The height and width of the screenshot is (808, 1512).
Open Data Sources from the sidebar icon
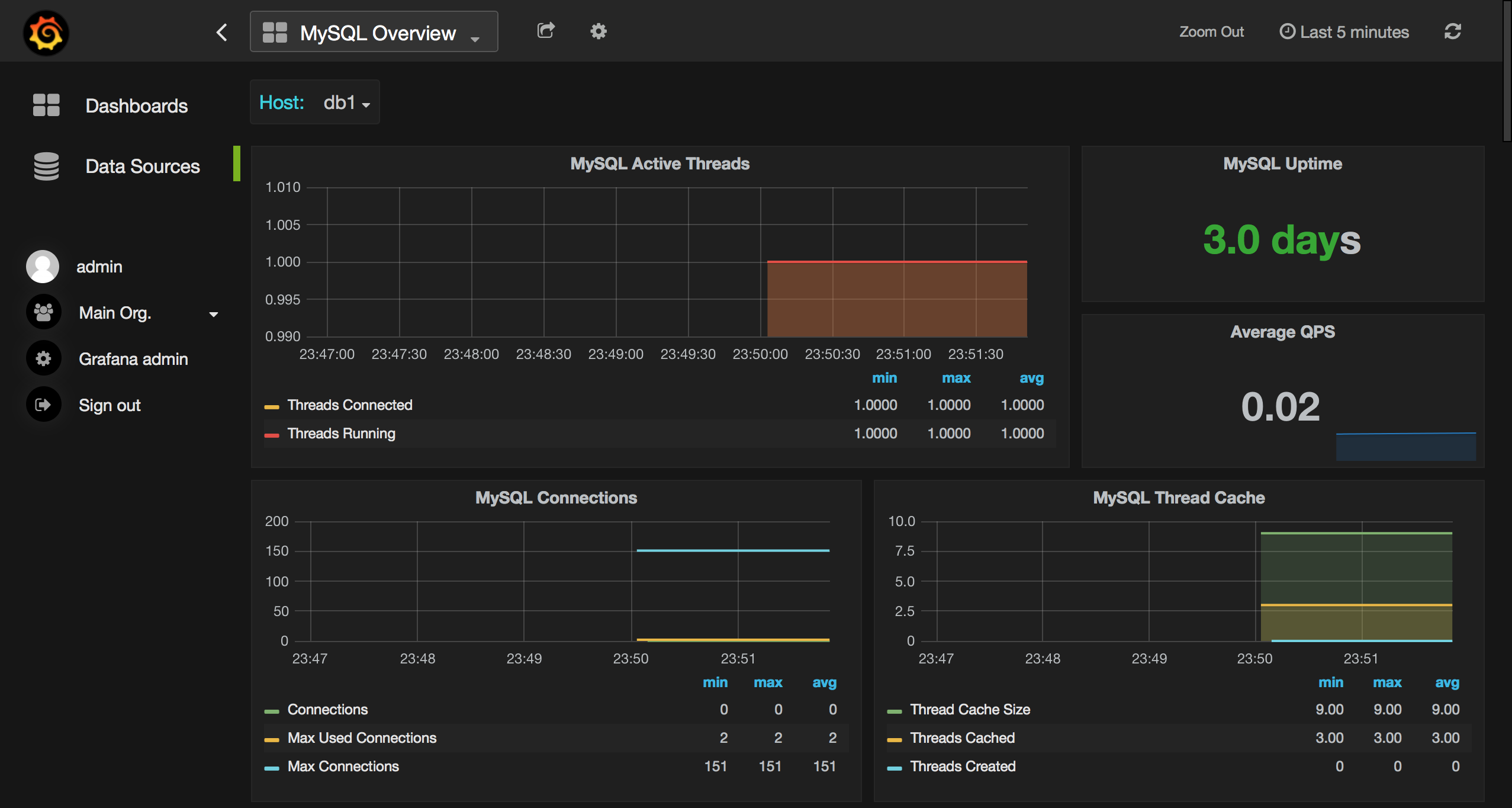tap(46, 166)
